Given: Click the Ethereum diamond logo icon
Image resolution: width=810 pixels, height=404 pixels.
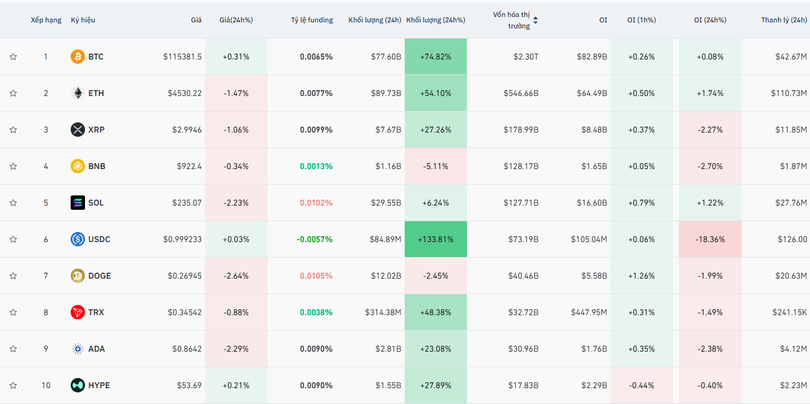Looking at the screenshot, I should coord(77,93).
